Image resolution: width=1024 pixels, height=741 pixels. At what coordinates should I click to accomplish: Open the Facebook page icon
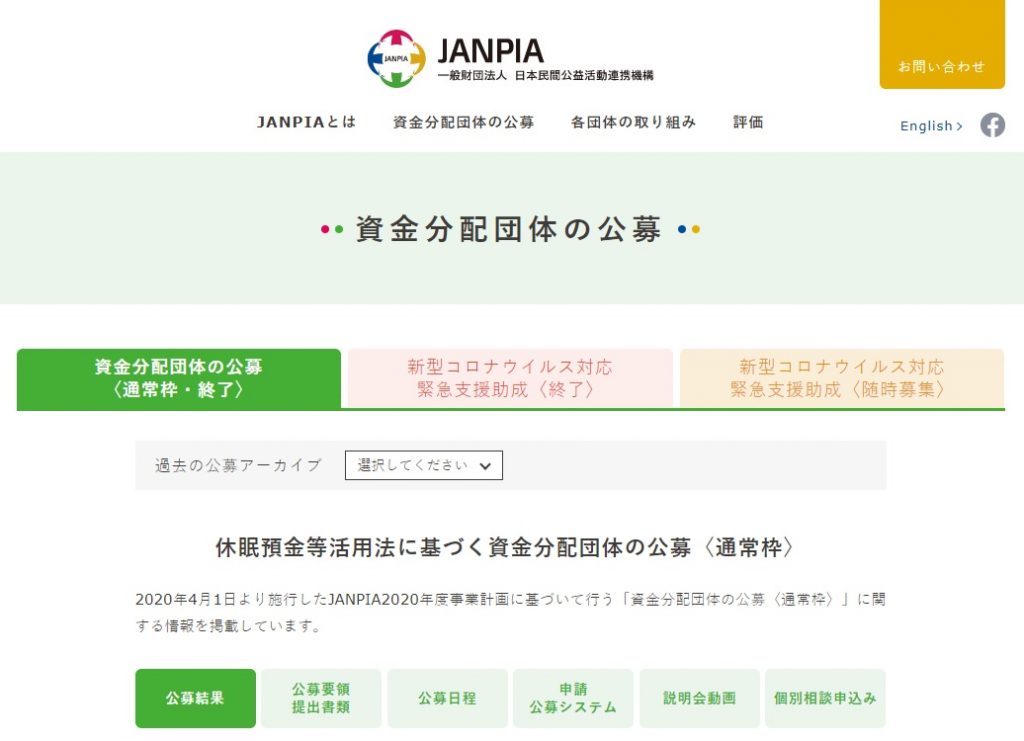click(992, 125)
